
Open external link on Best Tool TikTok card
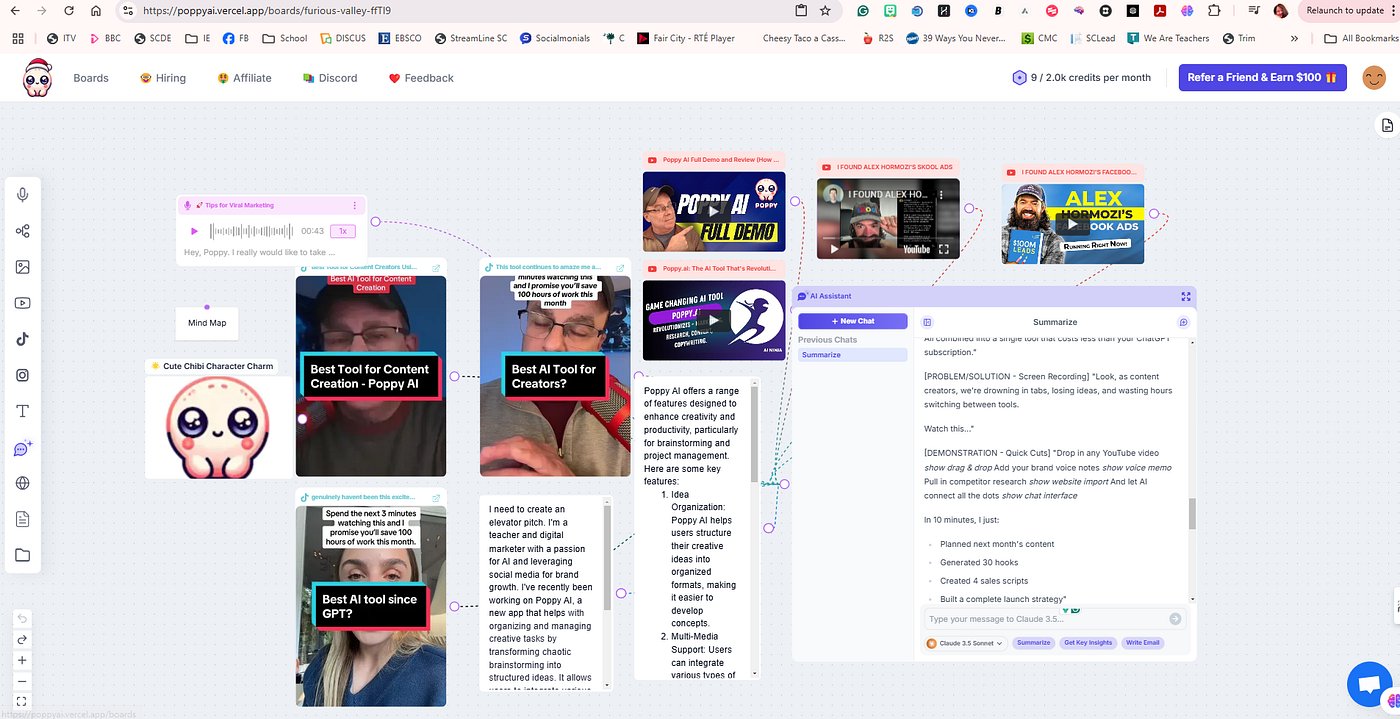tap(436, 267)
